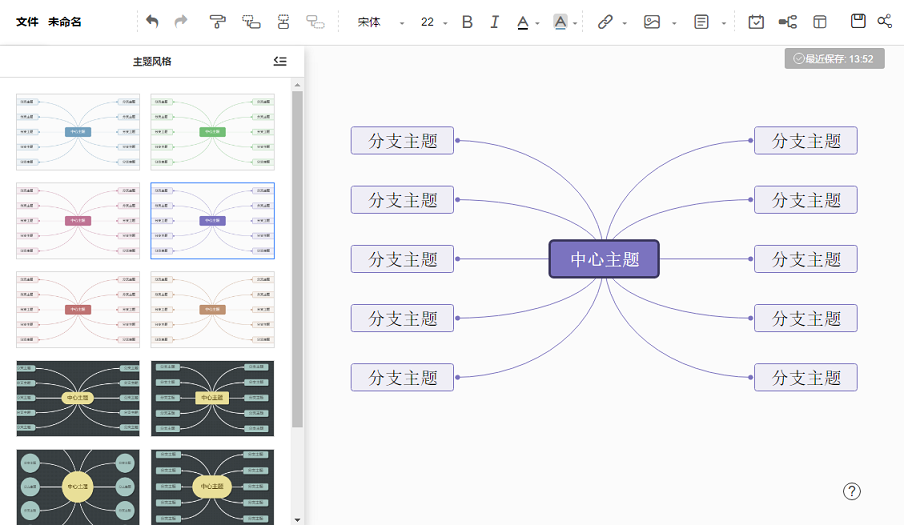Toggle bold formatting
The image size is (904, 525).
468,22
